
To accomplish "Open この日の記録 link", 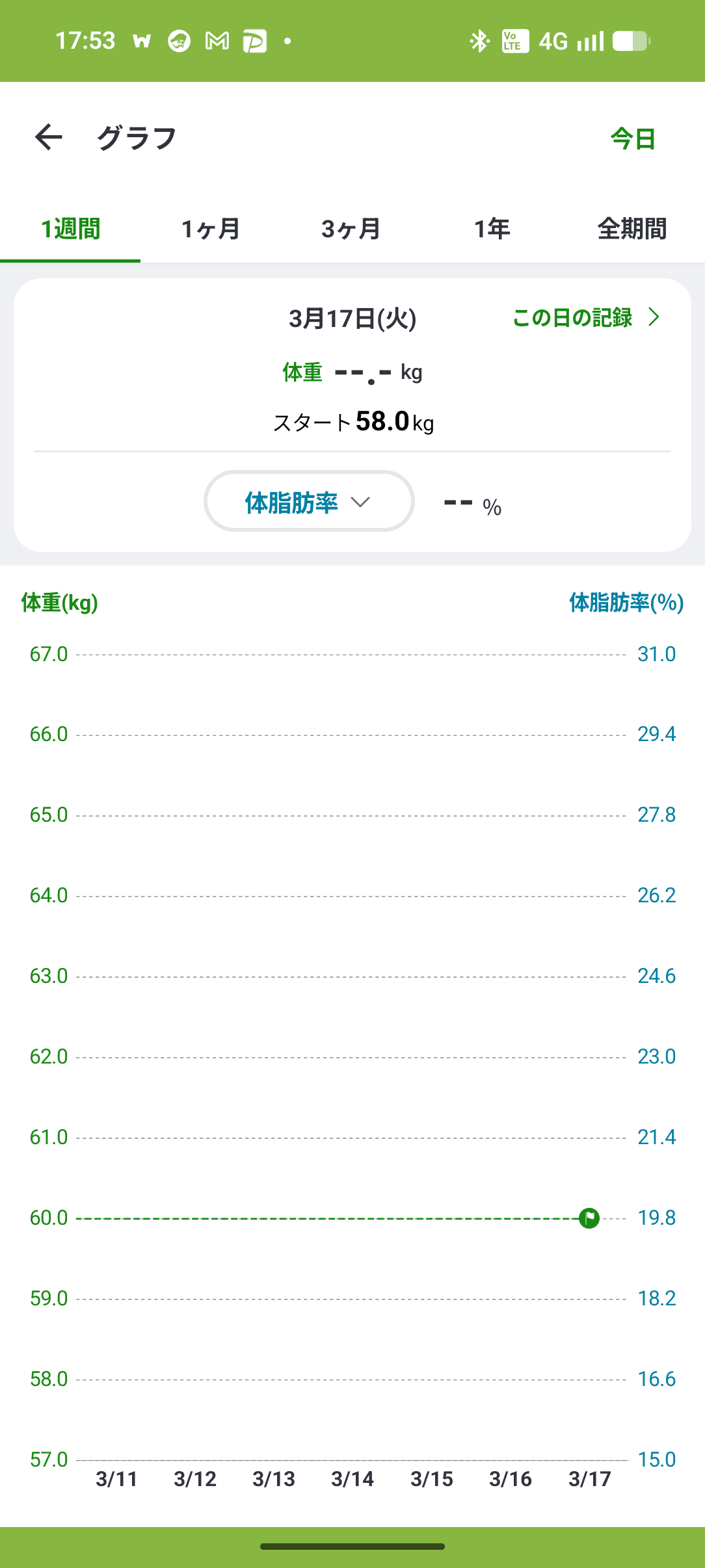I will click(x=572, y=317).
